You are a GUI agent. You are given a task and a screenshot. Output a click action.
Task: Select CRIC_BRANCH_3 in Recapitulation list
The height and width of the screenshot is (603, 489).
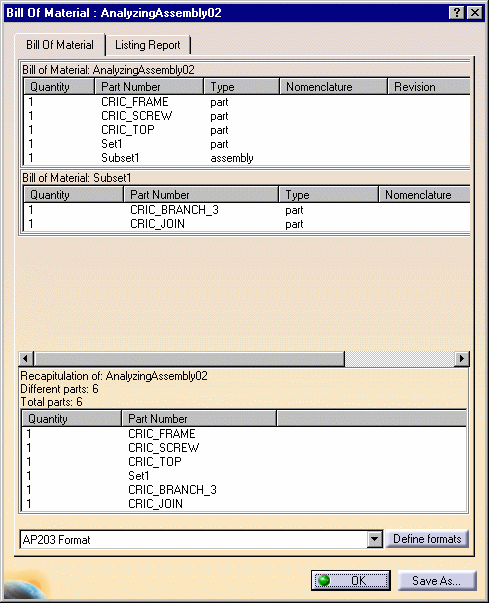coord(172,490)
